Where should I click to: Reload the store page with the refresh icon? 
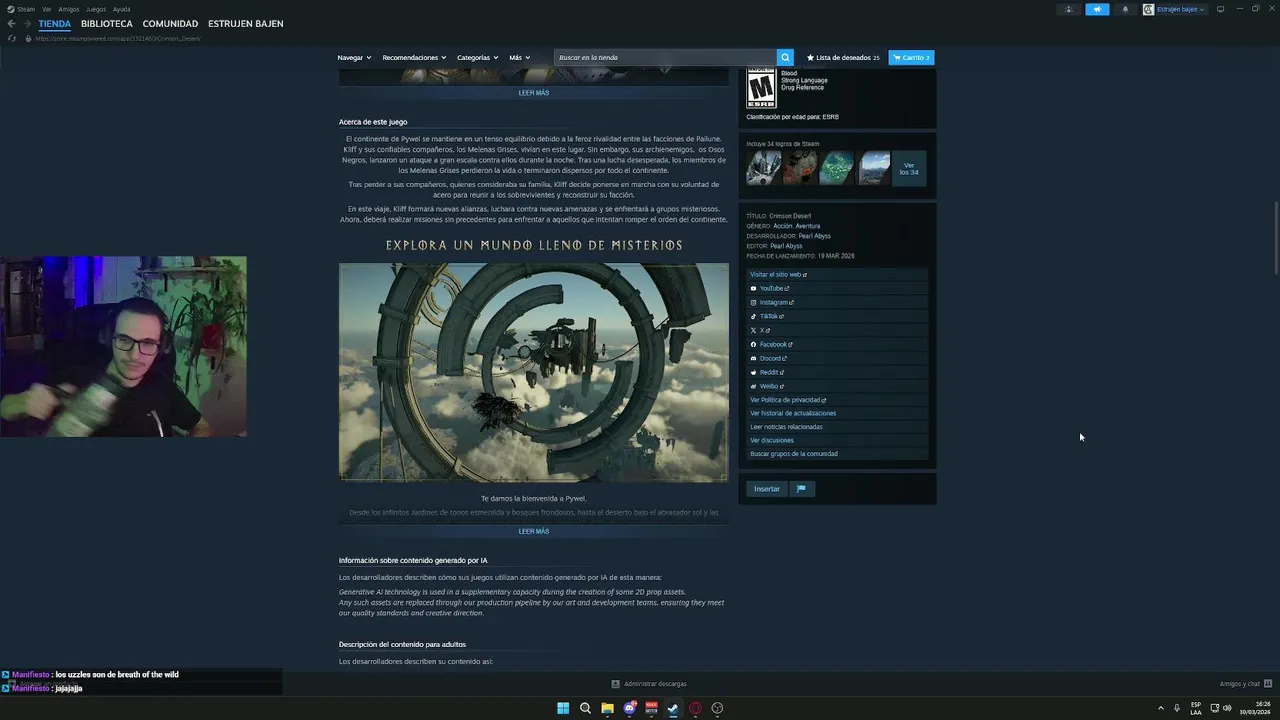click(x=12, y=38)
